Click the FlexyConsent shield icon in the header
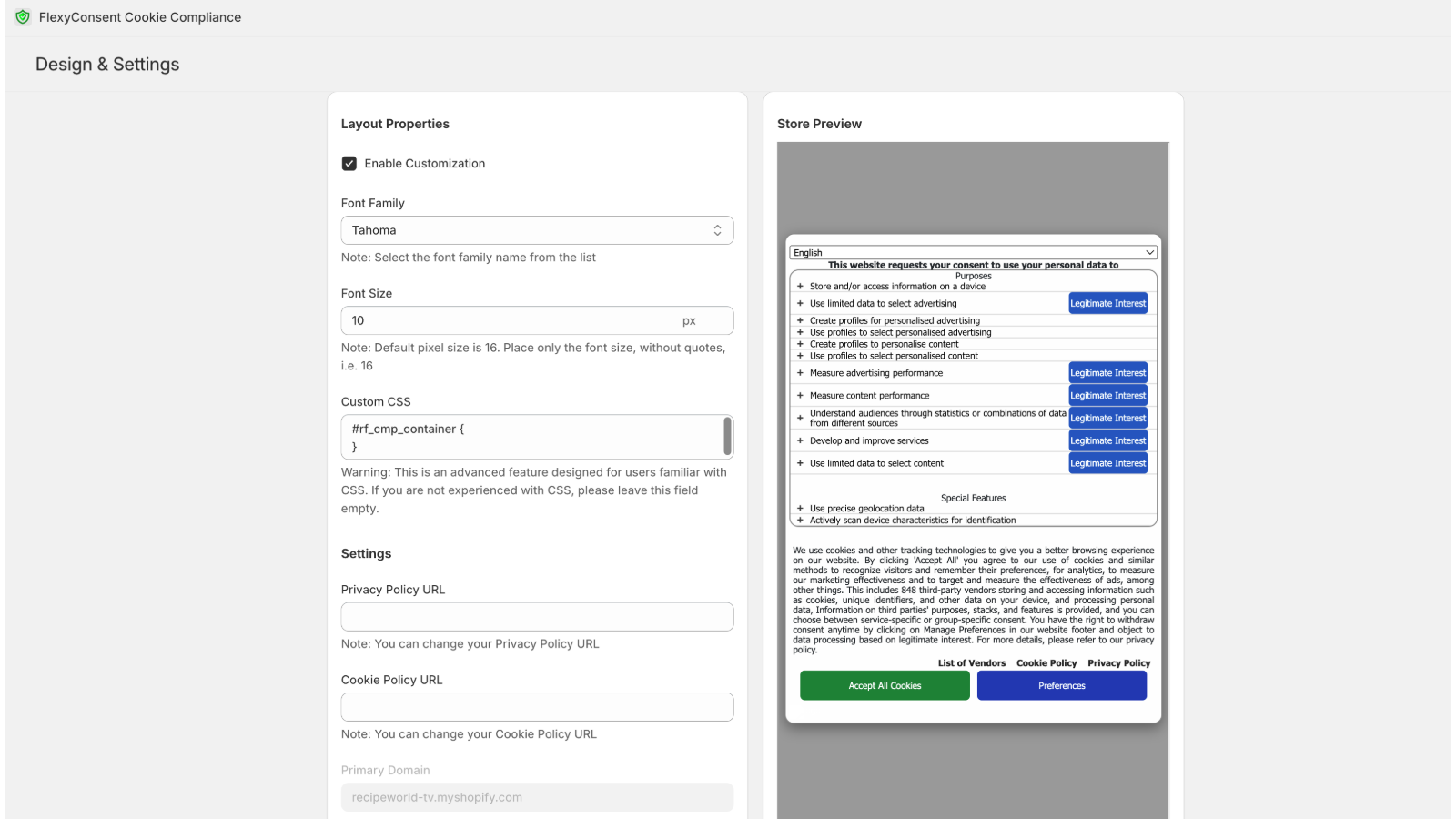Image resolution: width=1456 pixels, height=819 pixels. pos(23,16)
